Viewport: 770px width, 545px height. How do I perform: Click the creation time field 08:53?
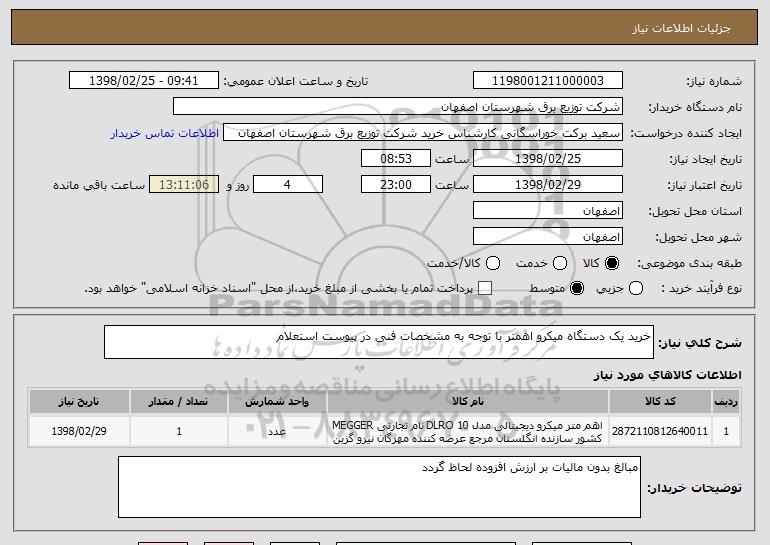coord(396,159)
